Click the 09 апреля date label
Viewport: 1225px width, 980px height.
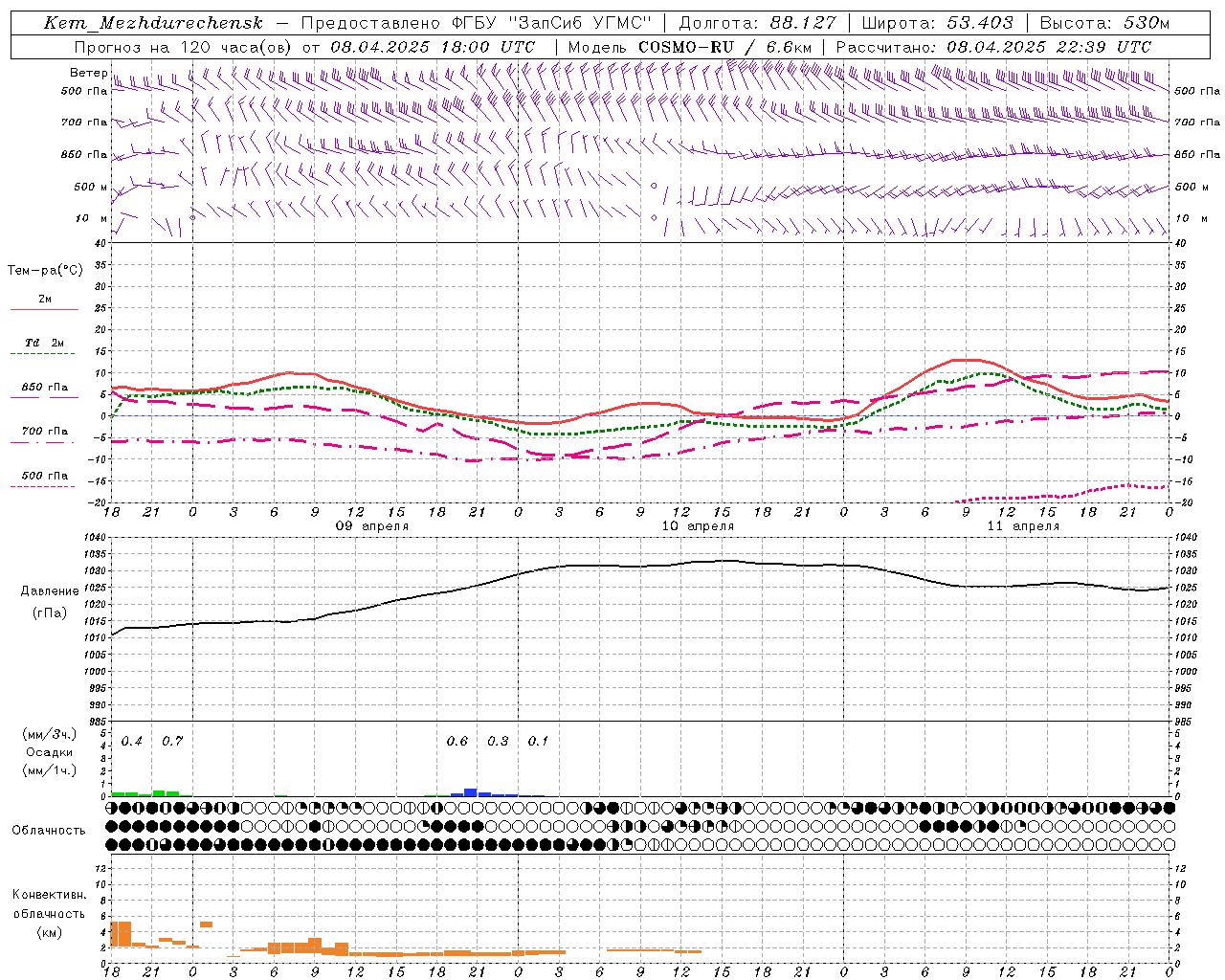pos(372,526)
